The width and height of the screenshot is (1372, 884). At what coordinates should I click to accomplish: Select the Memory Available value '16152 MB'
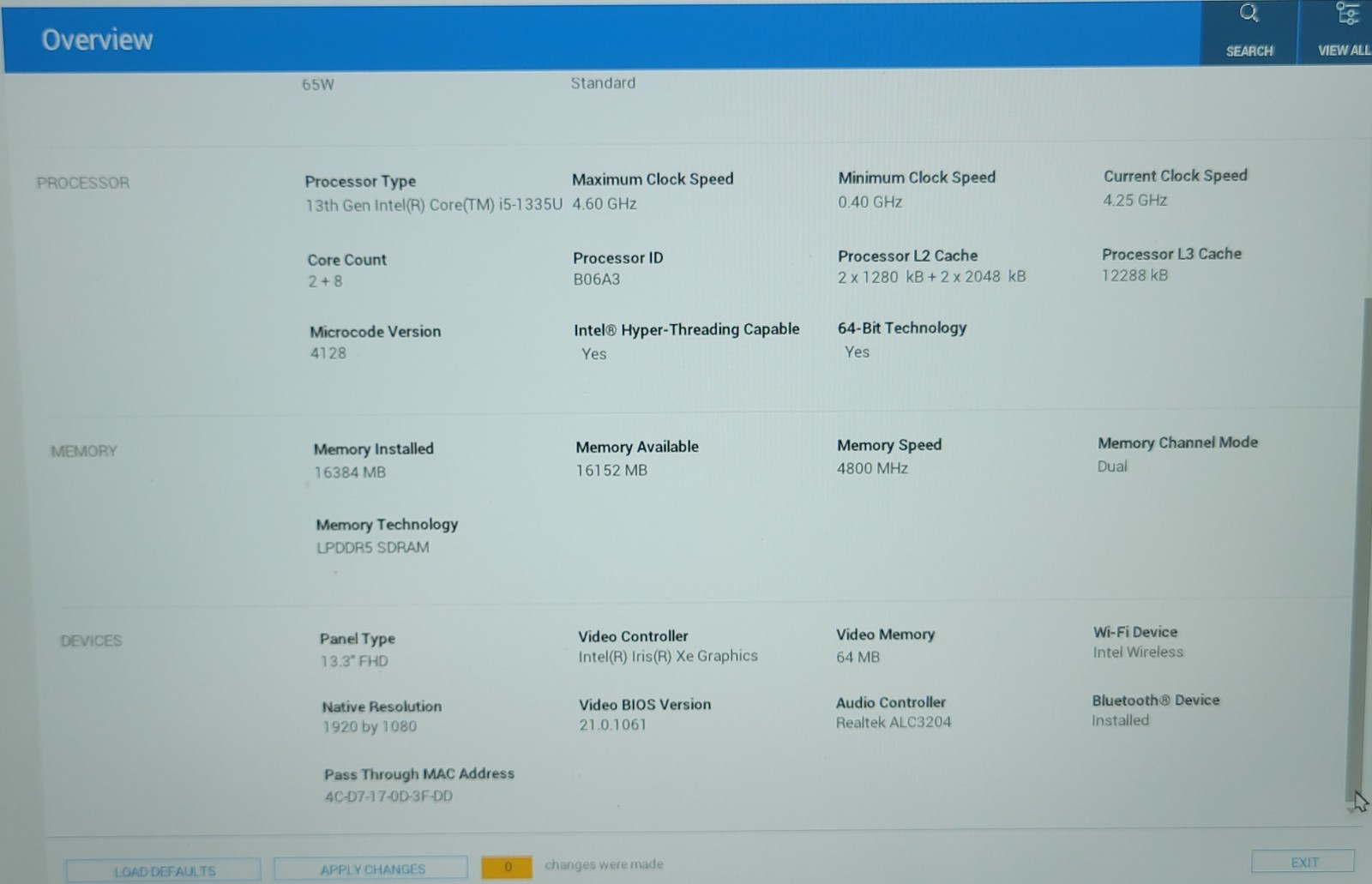tap(611, 471)
